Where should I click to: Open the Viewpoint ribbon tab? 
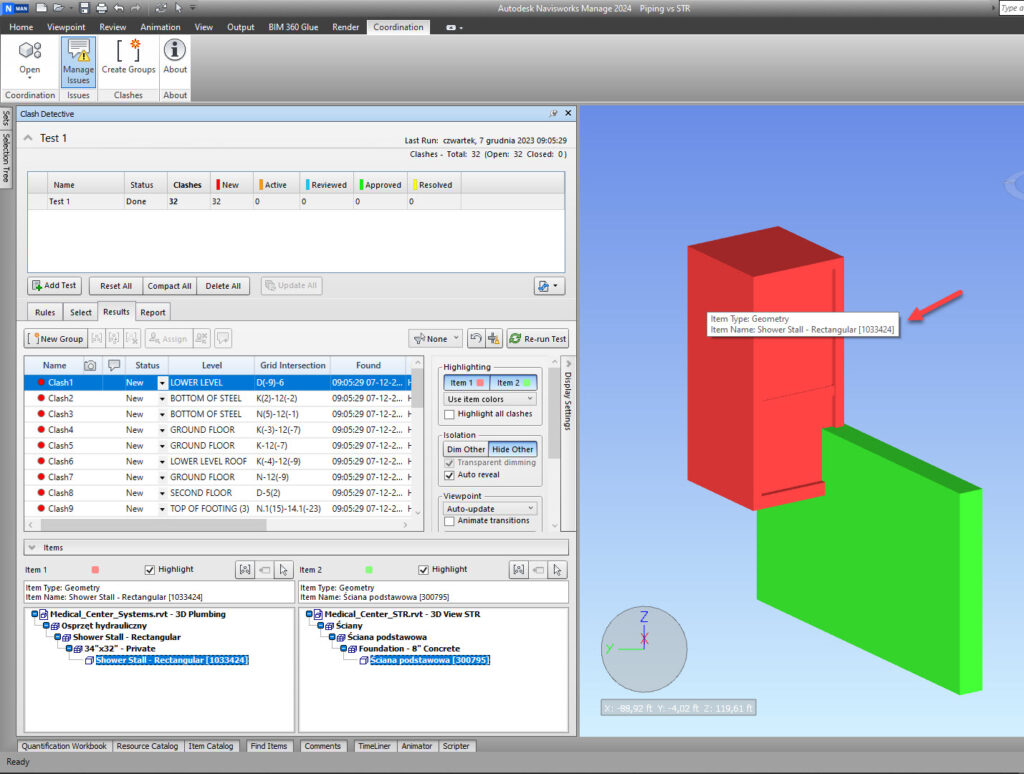pos(66,27)
